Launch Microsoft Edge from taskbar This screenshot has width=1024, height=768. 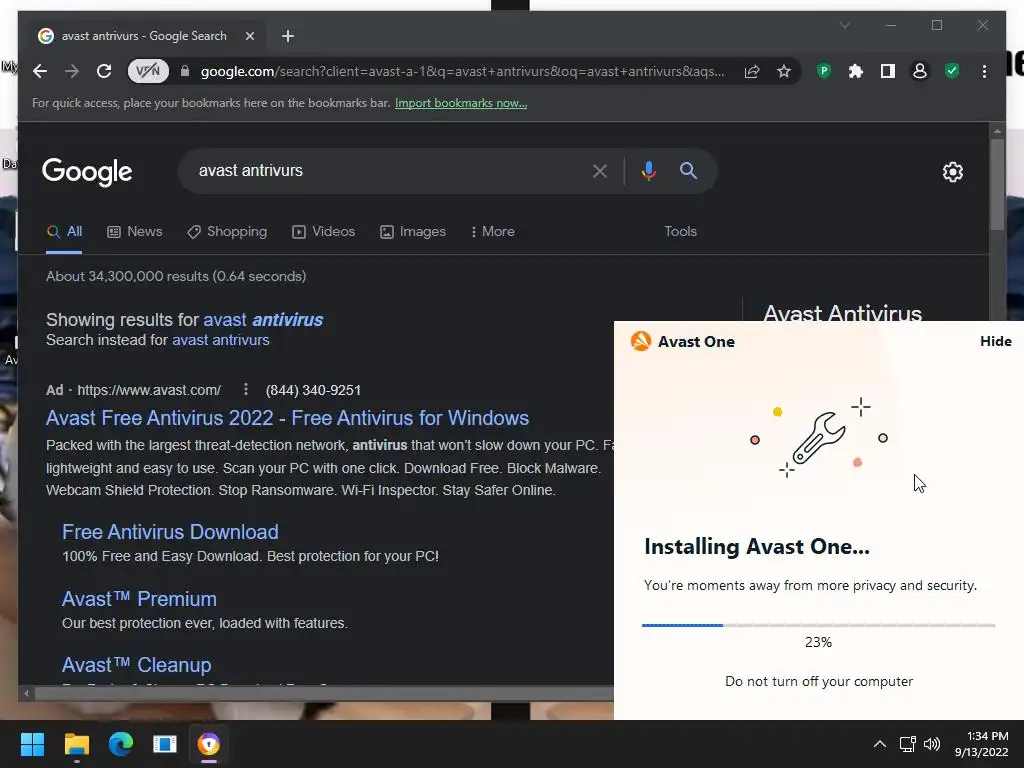pos(121,744)
